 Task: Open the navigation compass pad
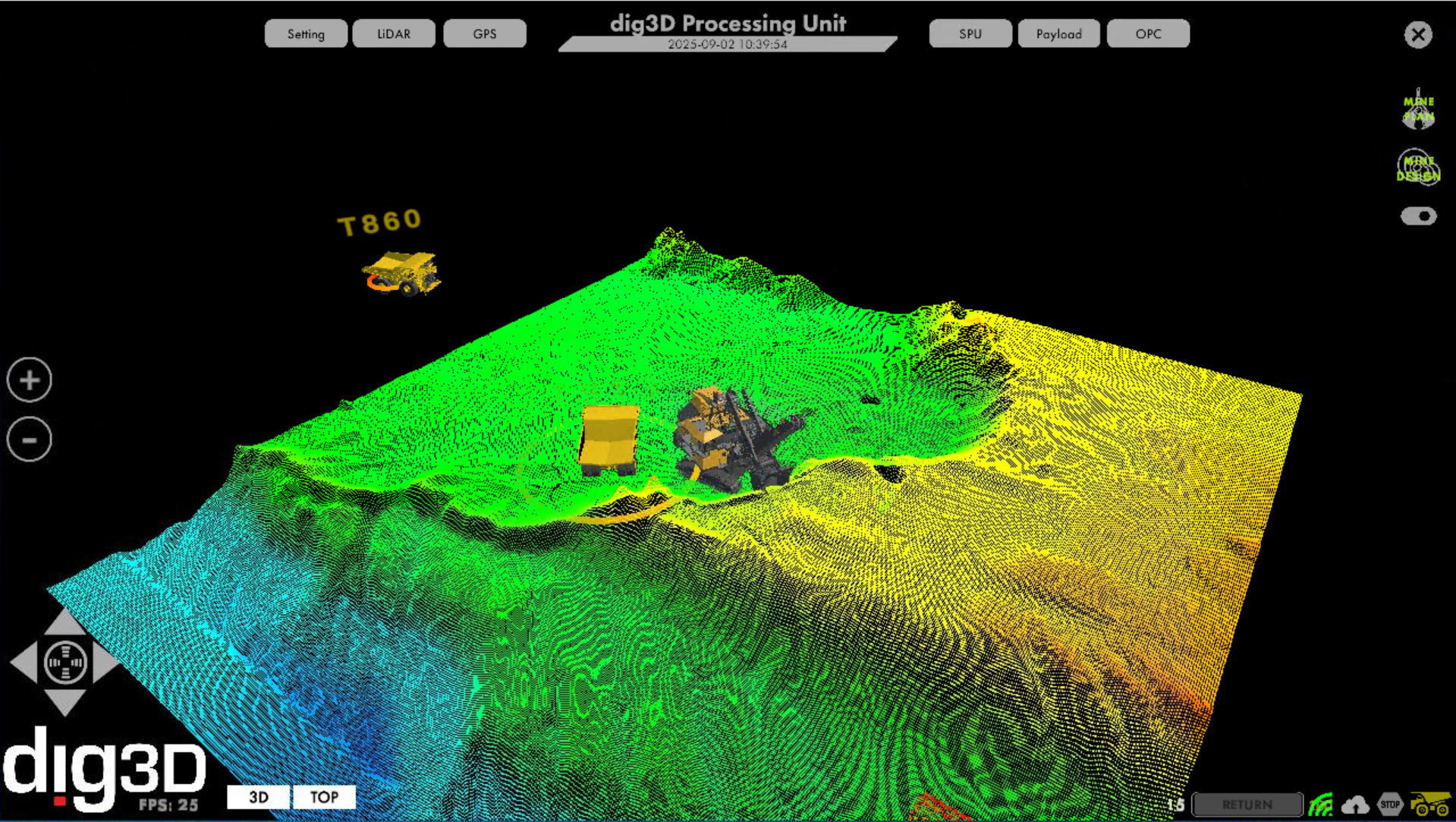tap(64, 663)
